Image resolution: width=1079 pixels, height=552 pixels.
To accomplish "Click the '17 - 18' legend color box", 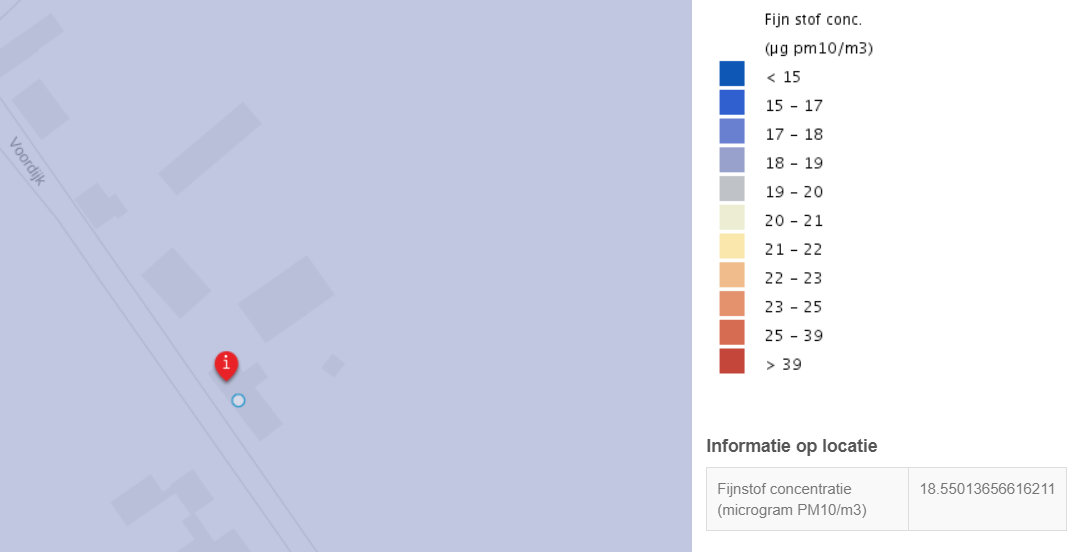I will (731, 131).
